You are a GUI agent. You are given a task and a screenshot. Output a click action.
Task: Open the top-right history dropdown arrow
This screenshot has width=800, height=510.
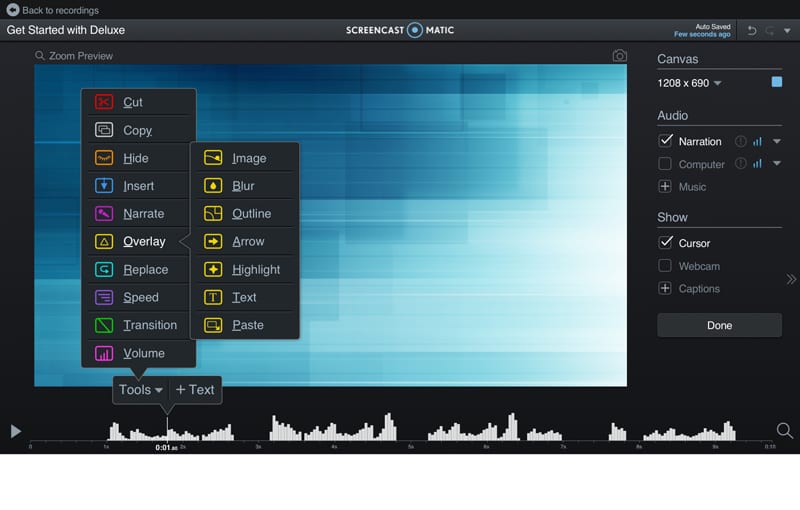787,31
